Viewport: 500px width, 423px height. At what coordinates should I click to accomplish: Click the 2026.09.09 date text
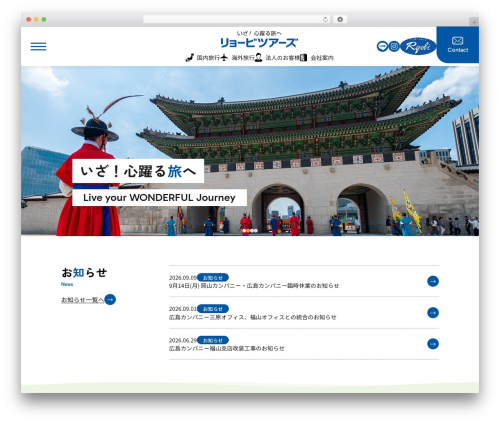(182, 277)
